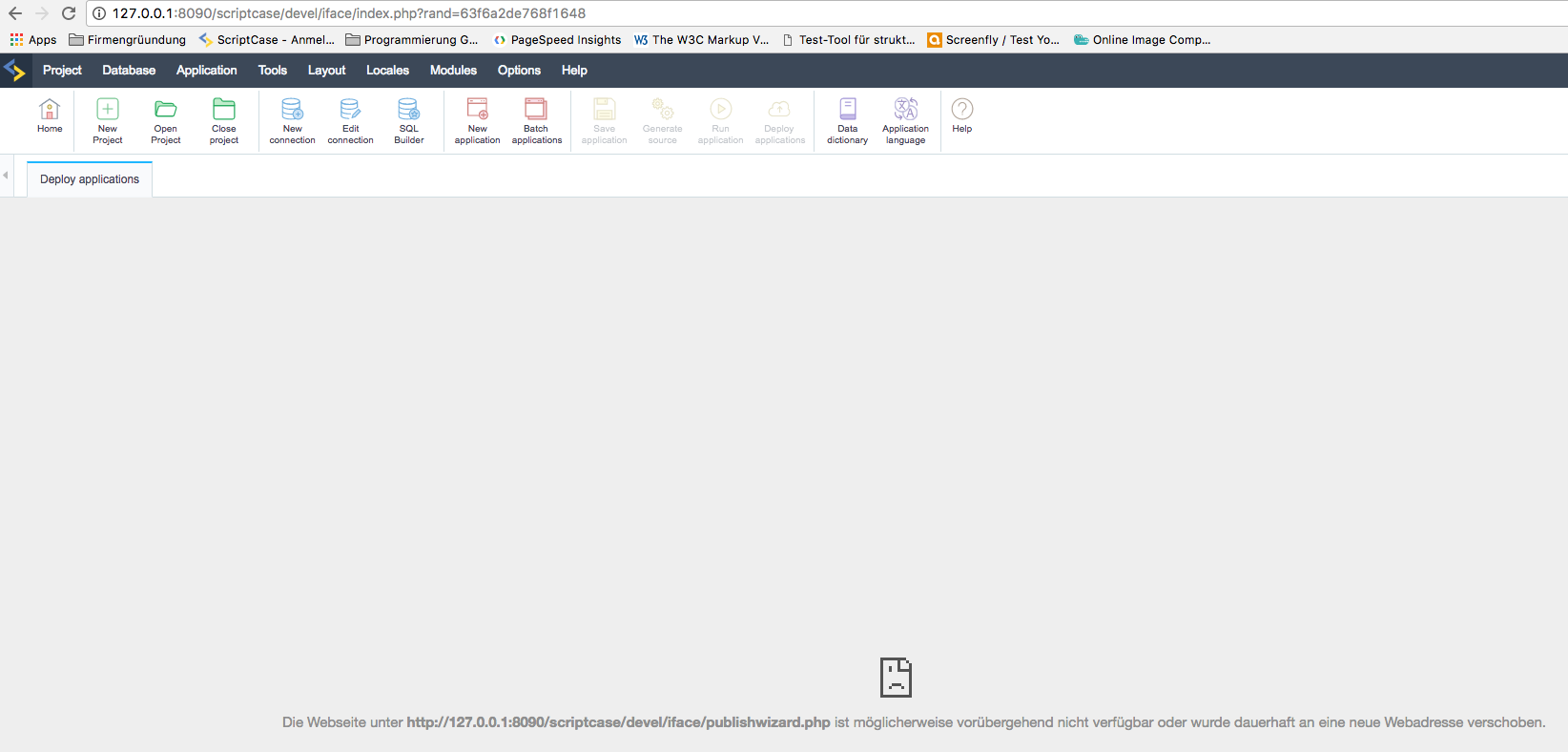The image size is (1568, 752).
Task: Click the ScriptCase logo icon
Action: (x=14, y=70)
